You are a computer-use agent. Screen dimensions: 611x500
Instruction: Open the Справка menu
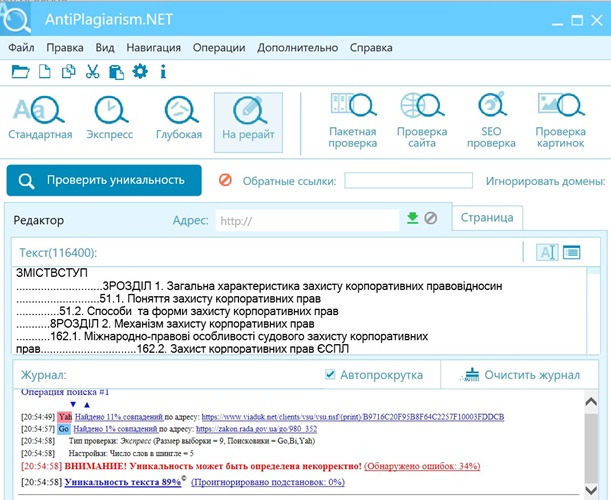pyautogui.click(x=371, y=48)
